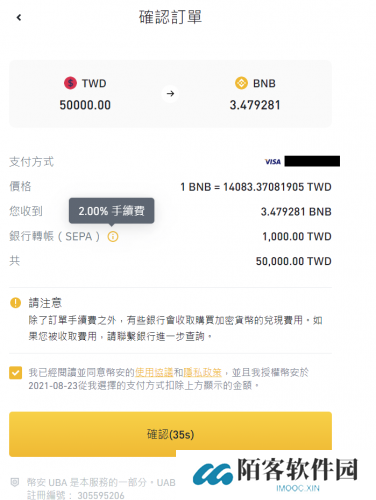Click the red TWD currency icon
The height and width of the screenshot is (500, 376).
point(70,83)
